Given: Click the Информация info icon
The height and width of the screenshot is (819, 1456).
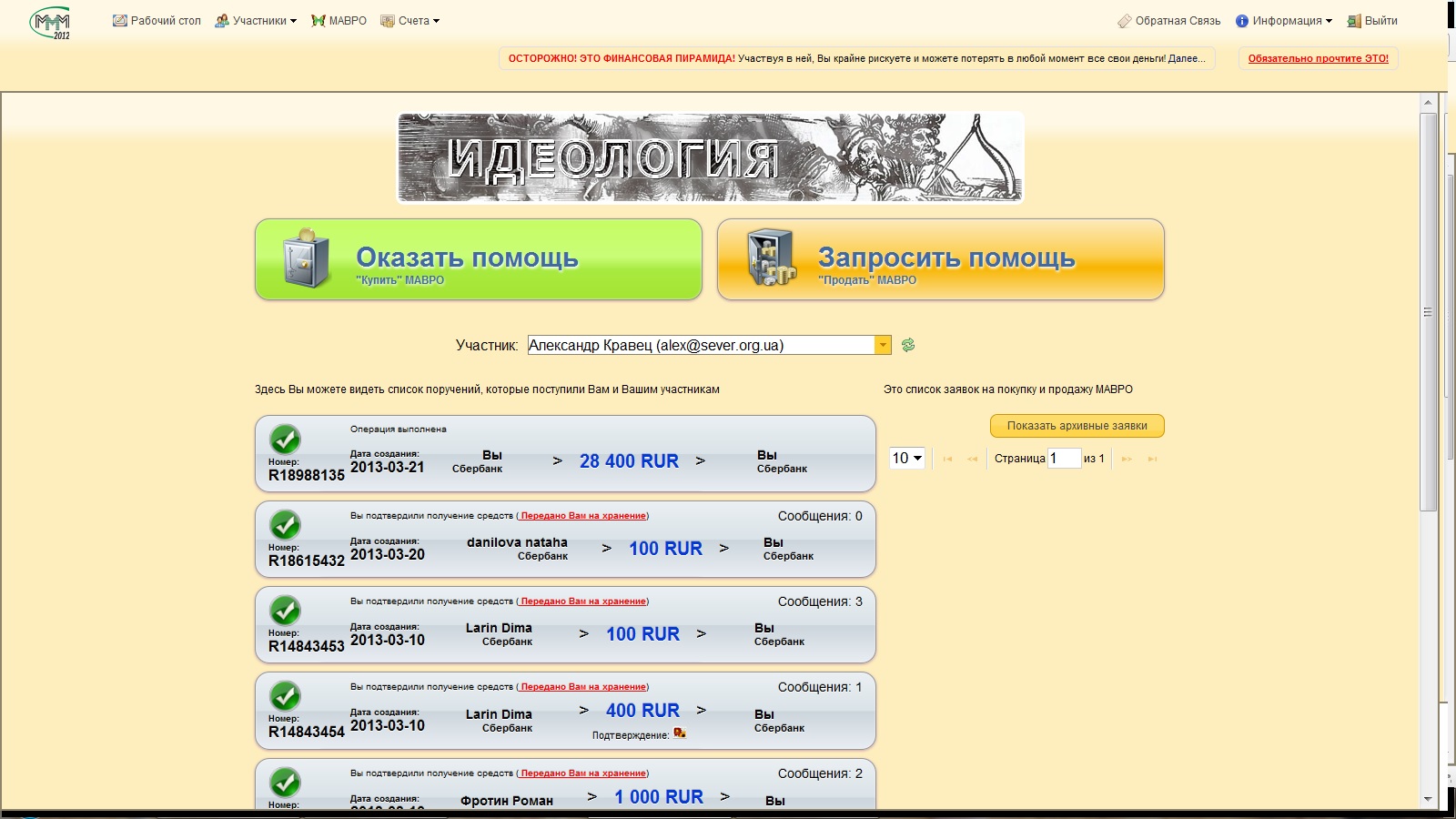Looking at the screenshot, I should coord(1242,21).
